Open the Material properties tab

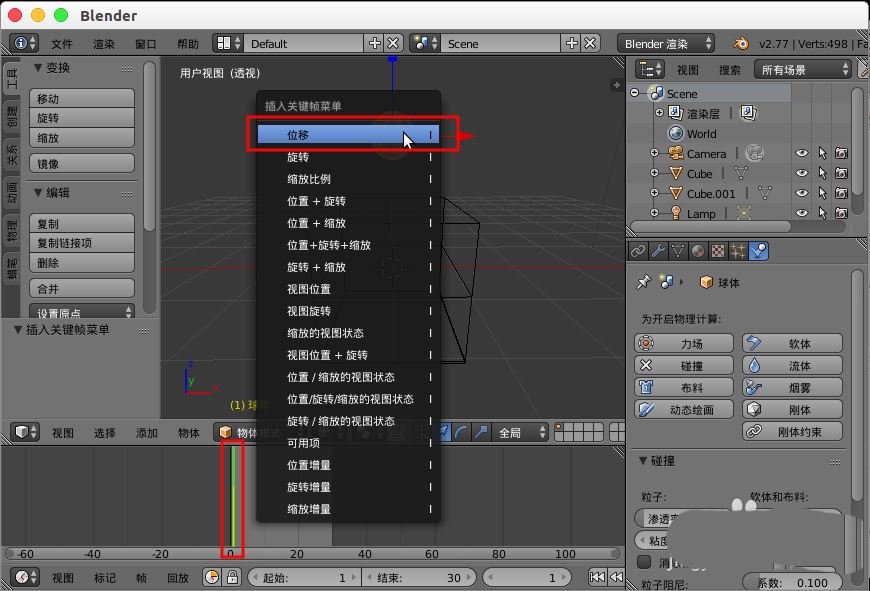click(x=698, y=250)
